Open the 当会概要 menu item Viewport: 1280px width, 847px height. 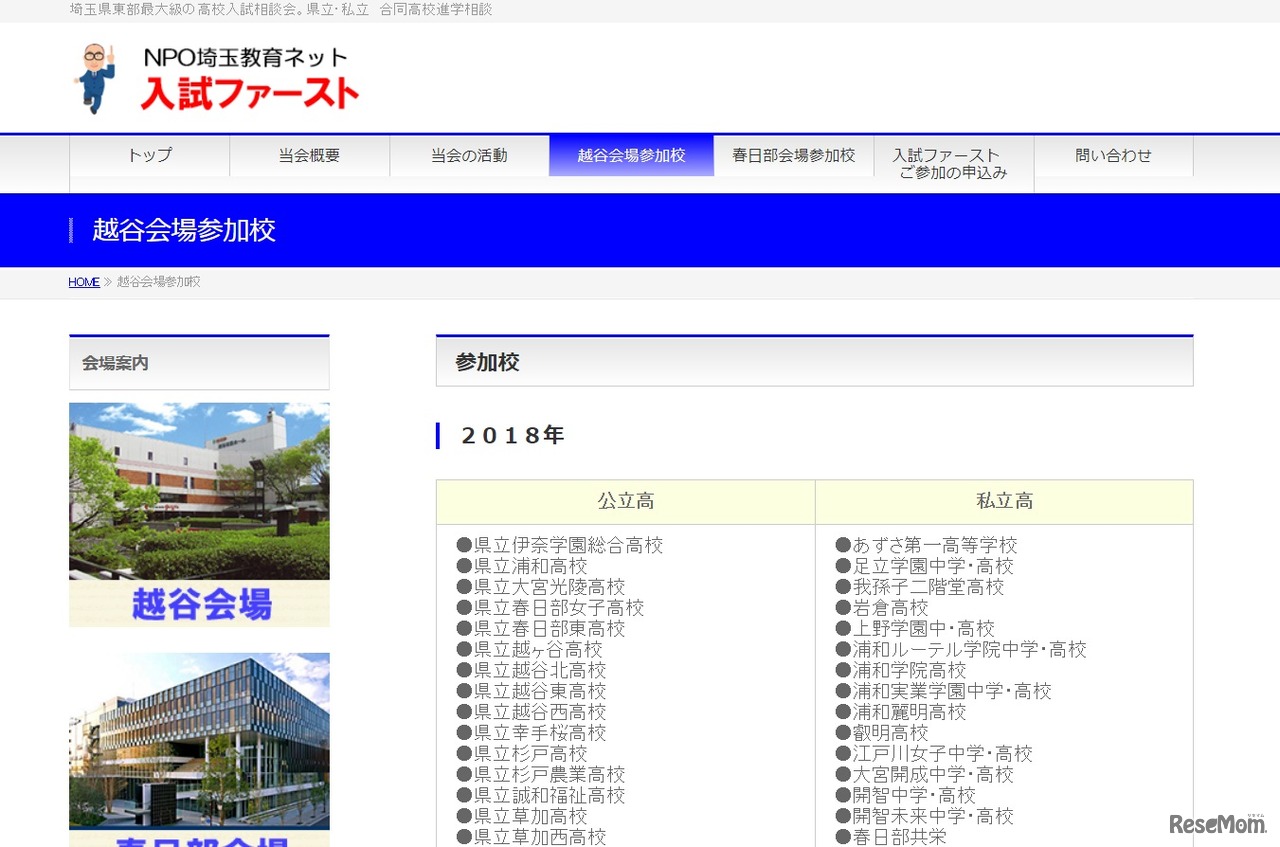point(309,156)
